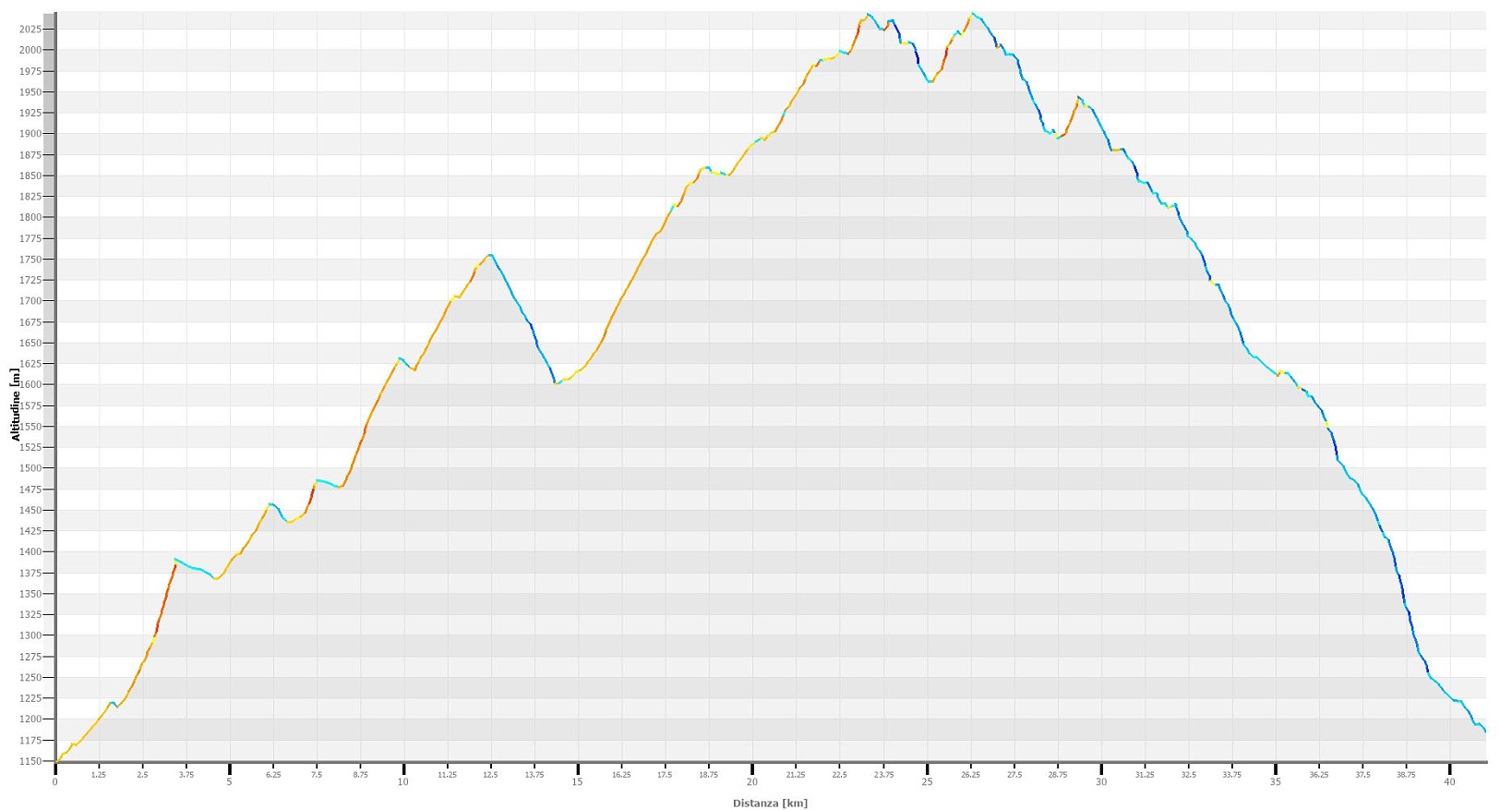Click the Altitudine [m] axis title
The height and width of the screenshot is (810, 1512).
[15, 405]
